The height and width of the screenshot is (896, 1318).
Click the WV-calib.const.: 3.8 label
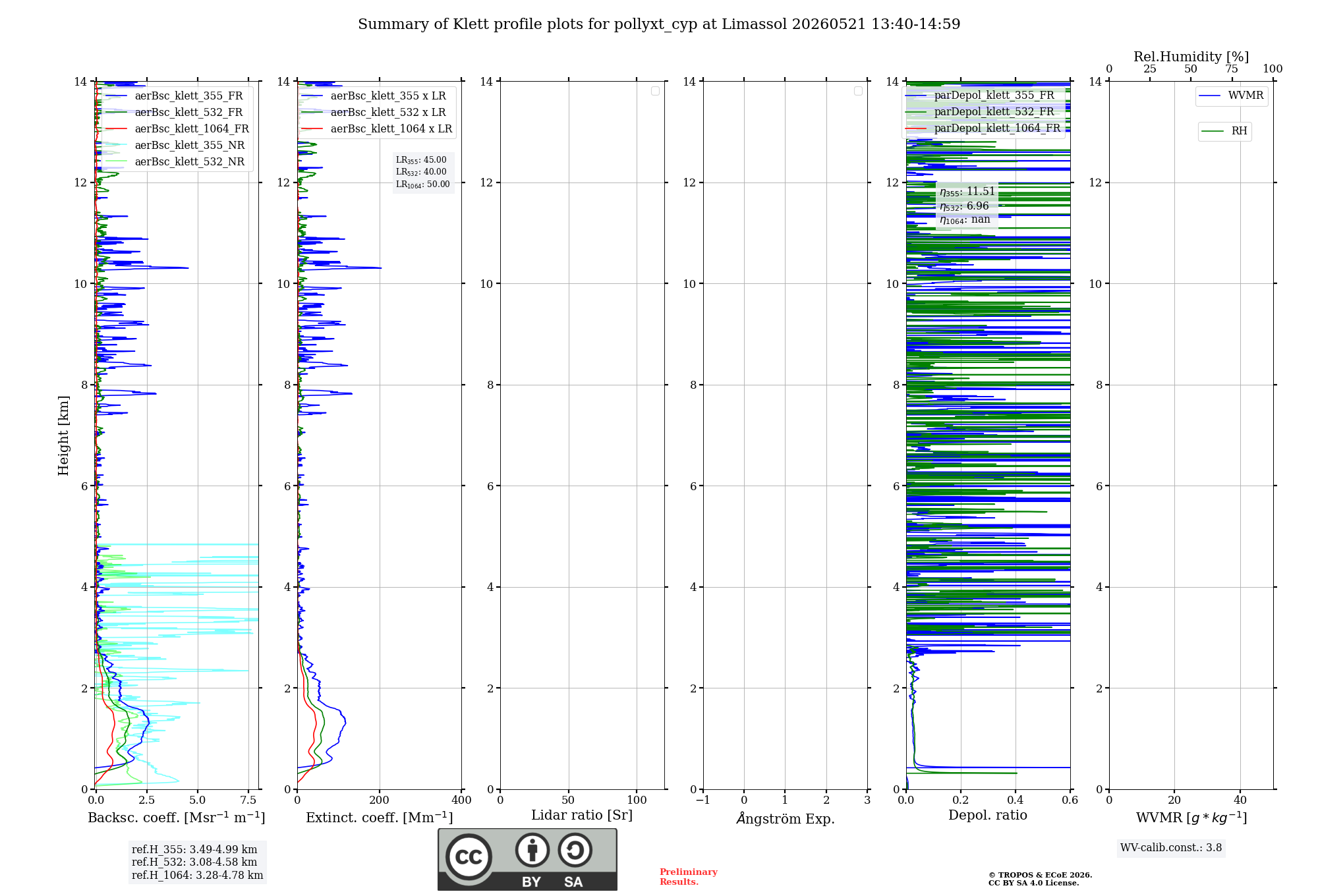pyautogui.click(x=1171, y=848)
